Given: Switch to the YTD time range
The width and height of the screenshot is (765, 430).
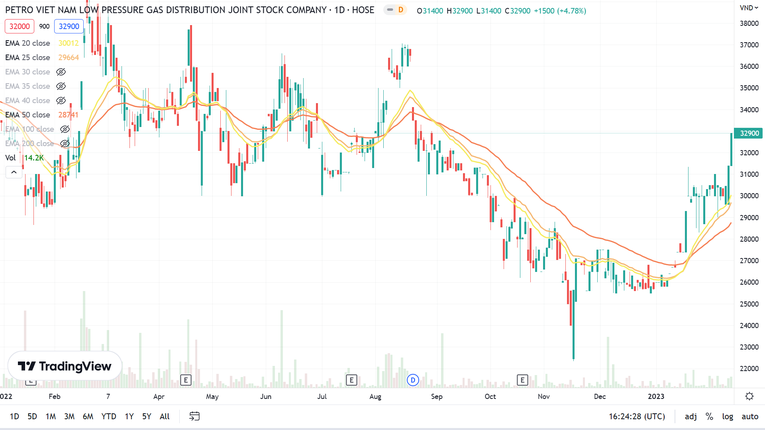Looking at the screenshot, I should click(x=109, y=416).
